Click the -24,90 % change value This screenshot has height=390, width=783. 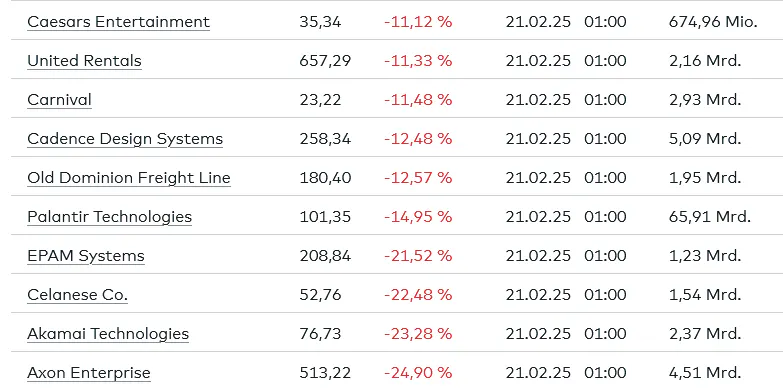pyautogui.click(x=418, y=373)
